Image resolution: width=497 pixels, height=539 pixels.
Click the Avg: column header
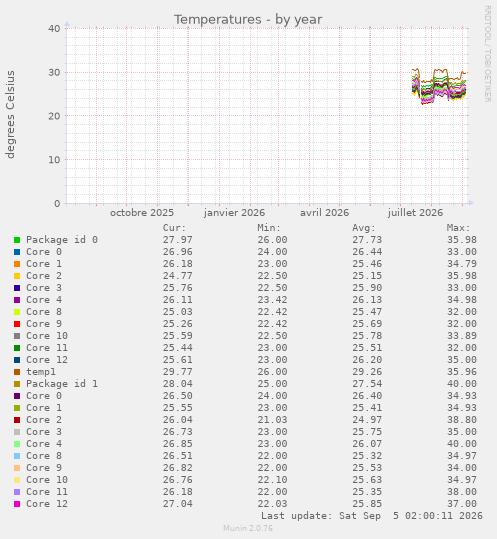coord(364,228)
